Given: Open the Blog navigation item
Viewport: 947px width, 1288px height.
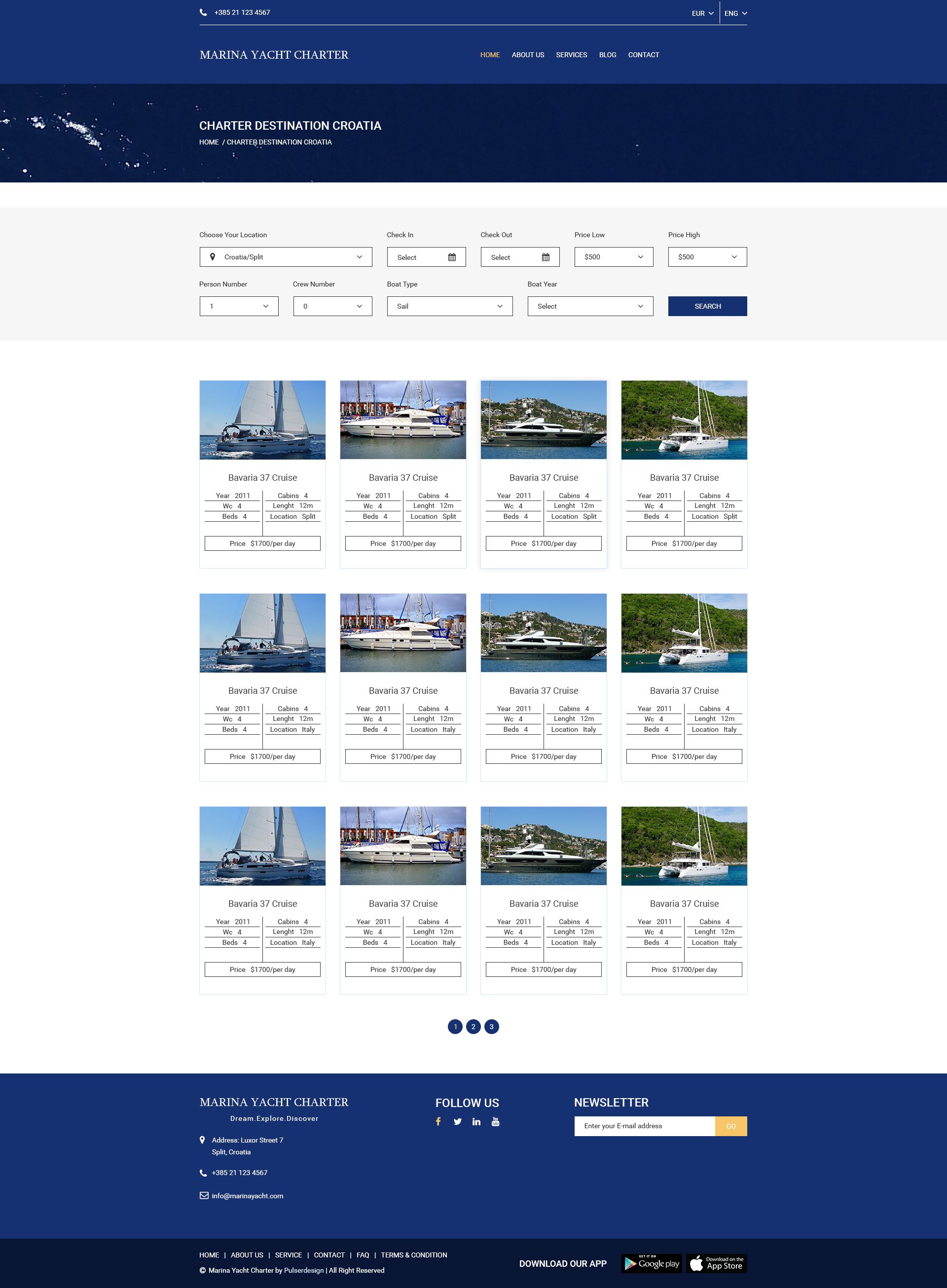Looking at the screenshot, I should (607, 55).
